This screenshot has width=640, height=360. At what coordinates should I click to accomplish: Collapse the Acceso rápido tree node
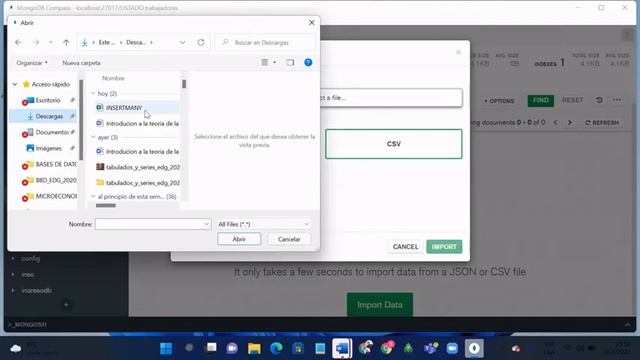(x=15, y=84)
